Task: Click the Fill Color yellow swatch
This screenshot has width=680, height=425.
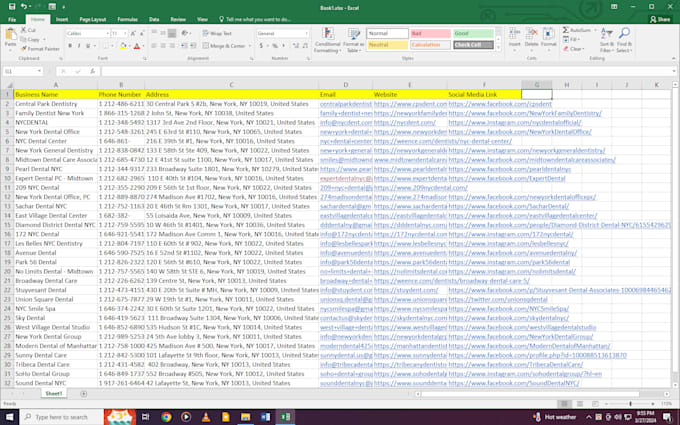Action: pyautogui.click(x=123, y=46)
